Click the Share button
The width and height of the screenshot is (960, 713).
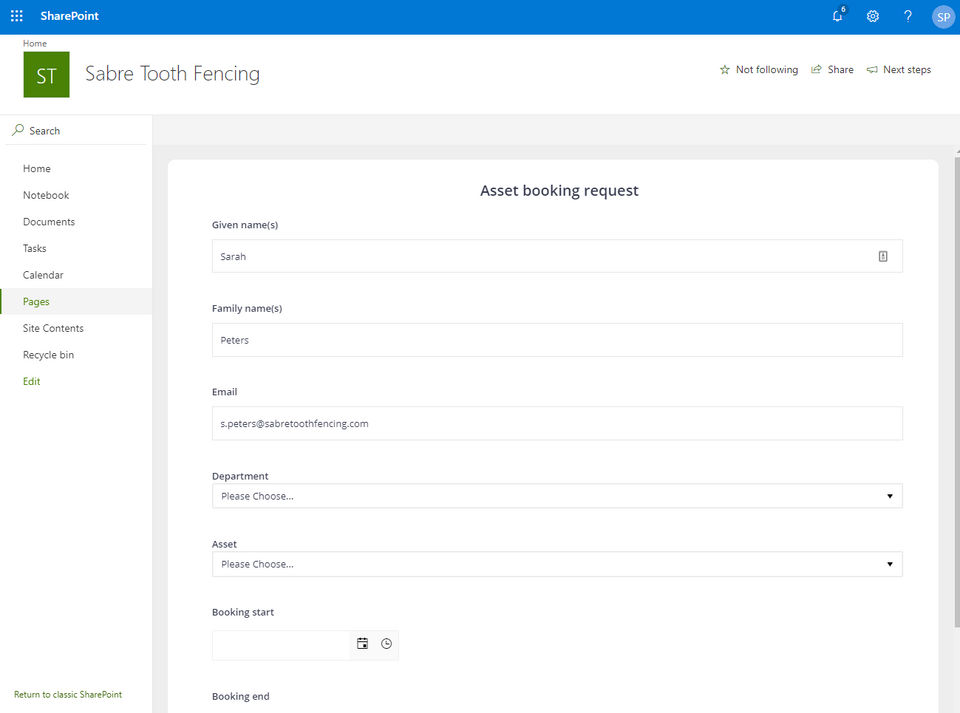[x=832, y=70]
